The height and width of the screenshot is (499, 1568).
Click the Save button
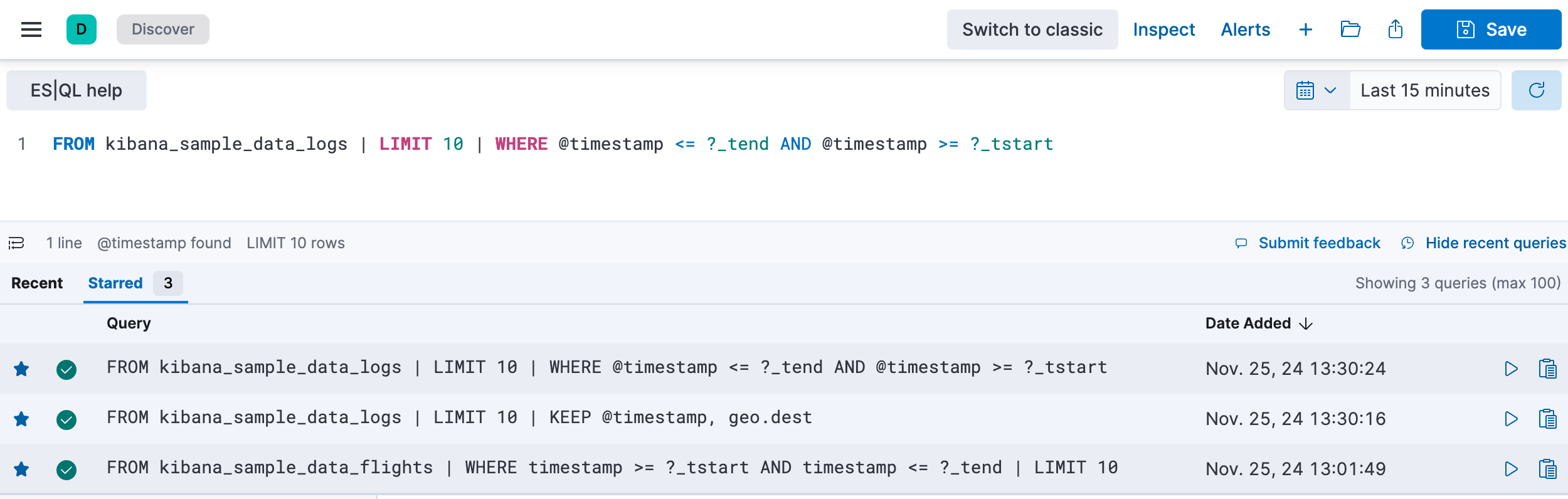pyautogui.click(x=1491, y=29)
